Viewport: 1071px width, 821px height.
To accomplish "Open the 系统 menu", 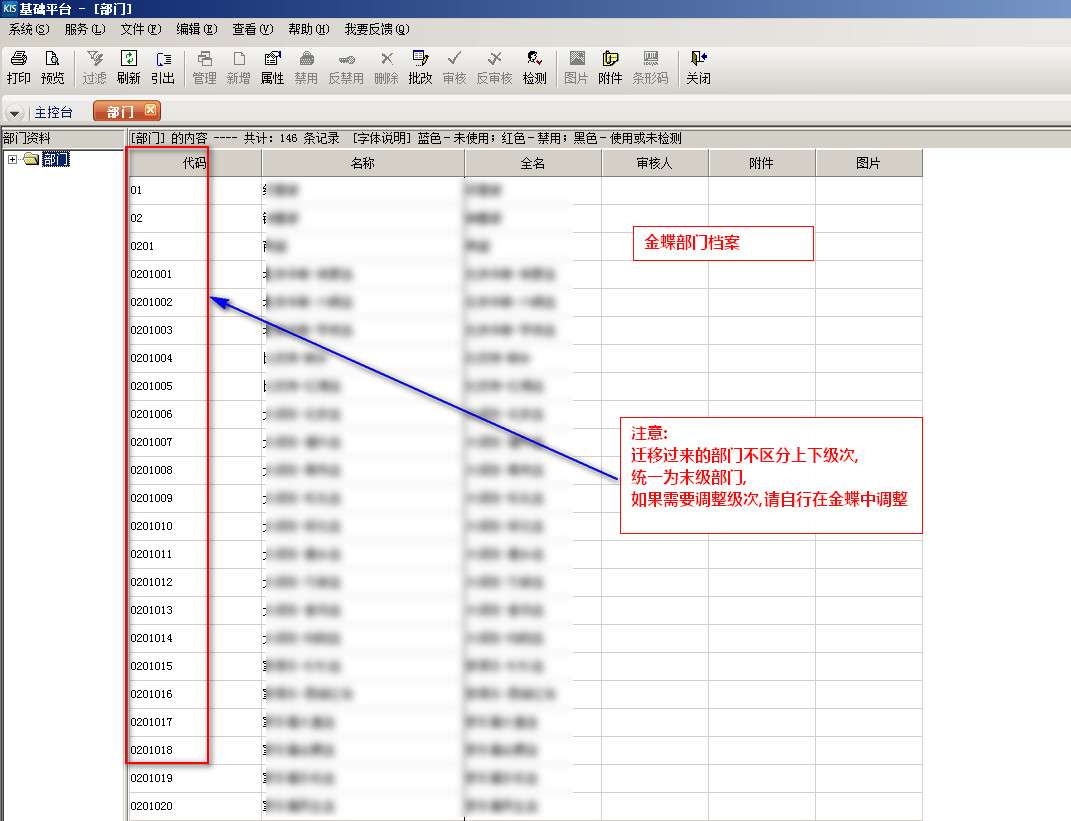I will coord(28,30).
